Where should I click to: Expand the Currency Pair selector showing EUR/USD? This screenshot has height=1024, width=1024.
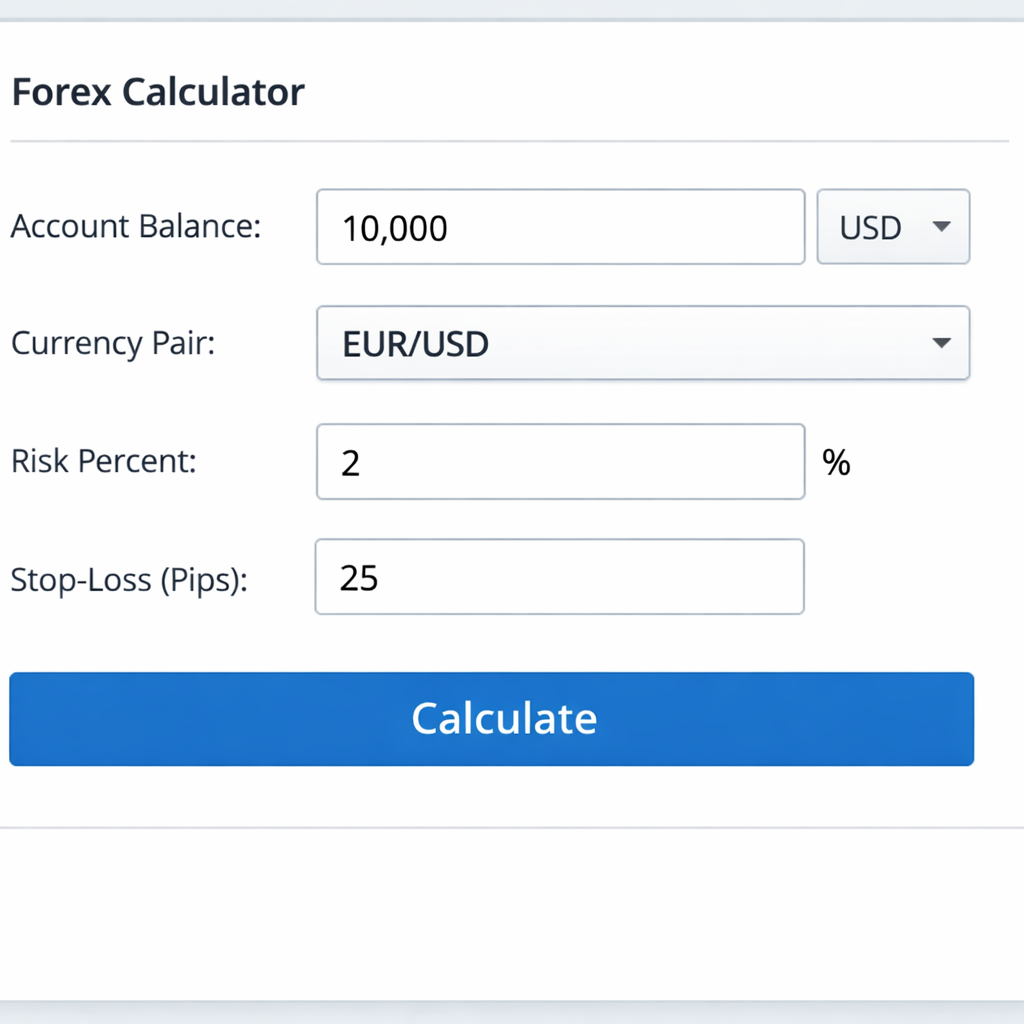click(x=643, y=343)
